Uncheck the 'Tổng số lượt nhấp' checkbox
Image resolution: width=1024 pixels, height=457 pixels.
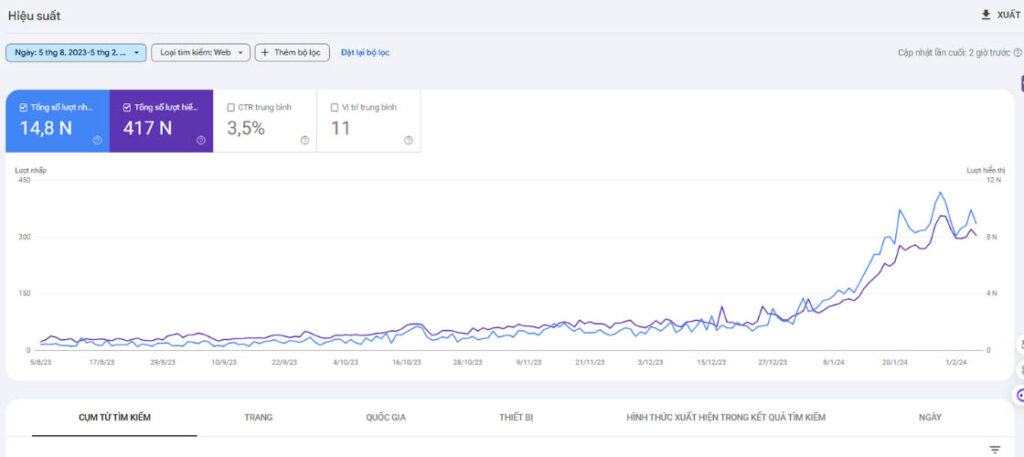(24, 107)
